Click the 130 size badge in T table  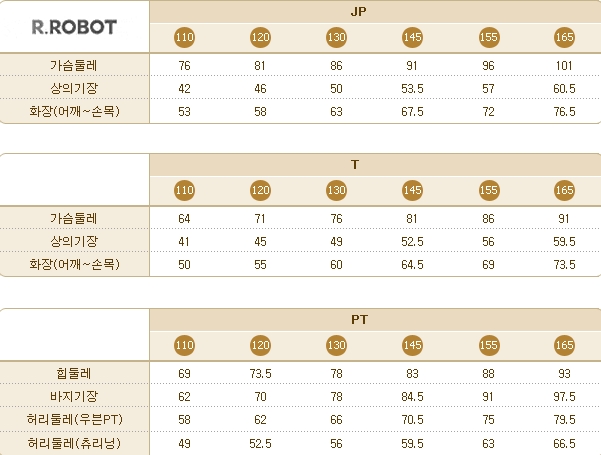coord(336,190)
